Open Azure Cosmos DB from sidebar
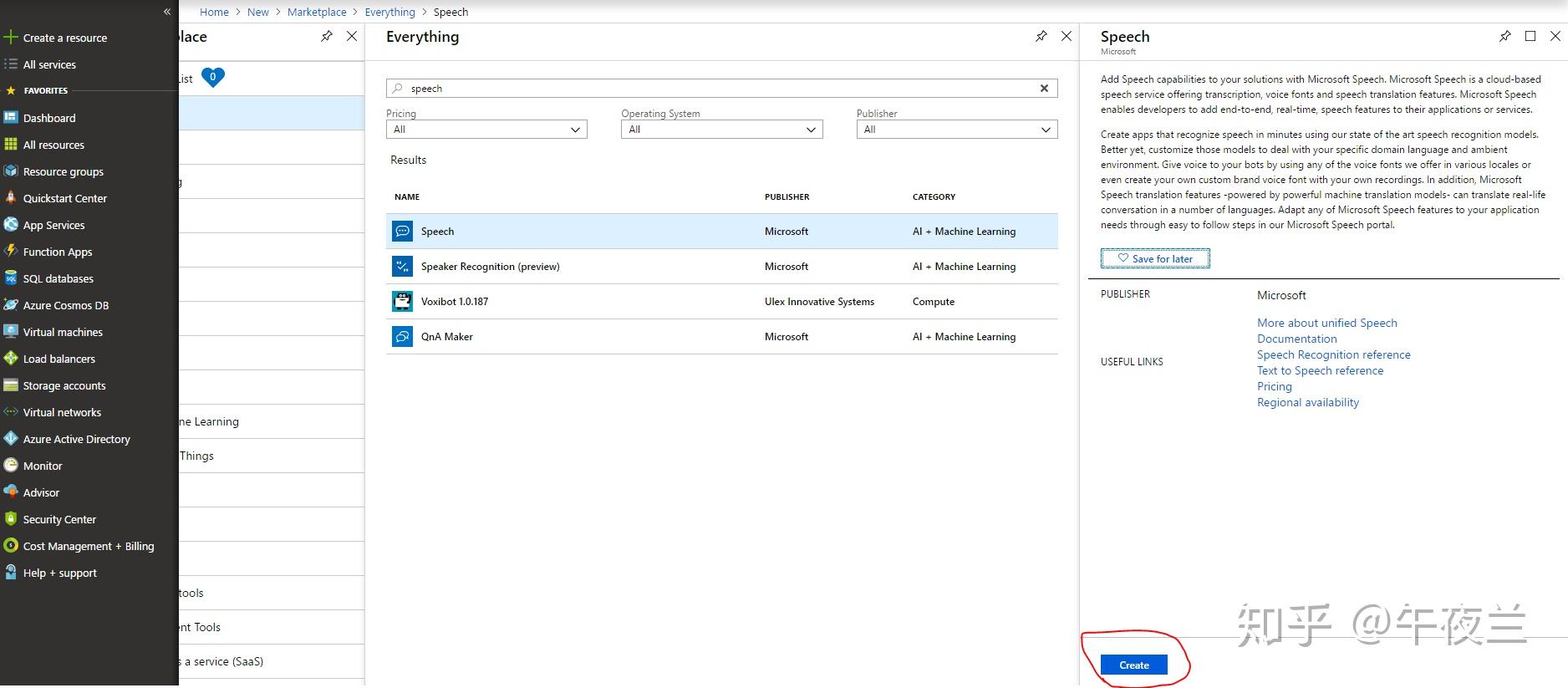The height and width of the screenshot is (688, 1568). coord(65,305)
